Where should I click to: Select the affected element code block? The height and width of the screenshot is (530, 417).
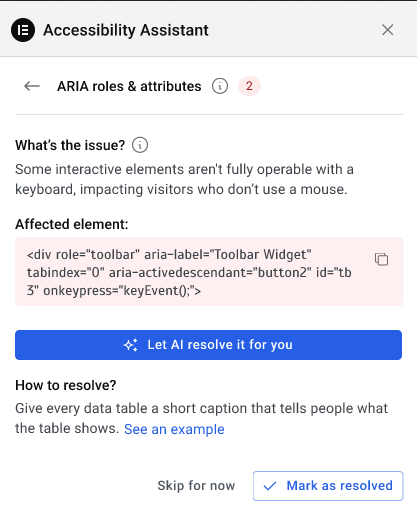209,272
